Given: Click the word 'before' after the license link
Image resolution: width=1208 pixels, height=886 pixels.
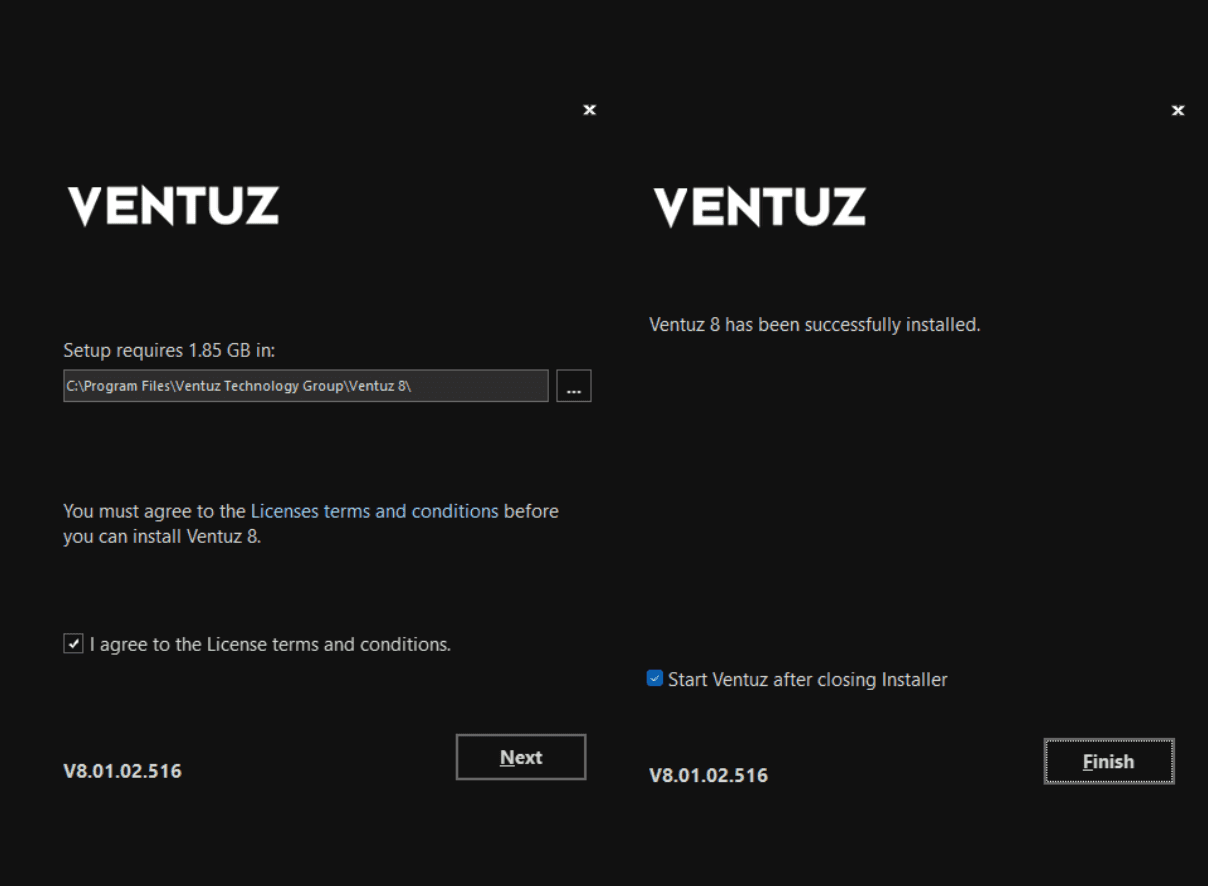Looking at the screenshot, I should pos(531,511).
